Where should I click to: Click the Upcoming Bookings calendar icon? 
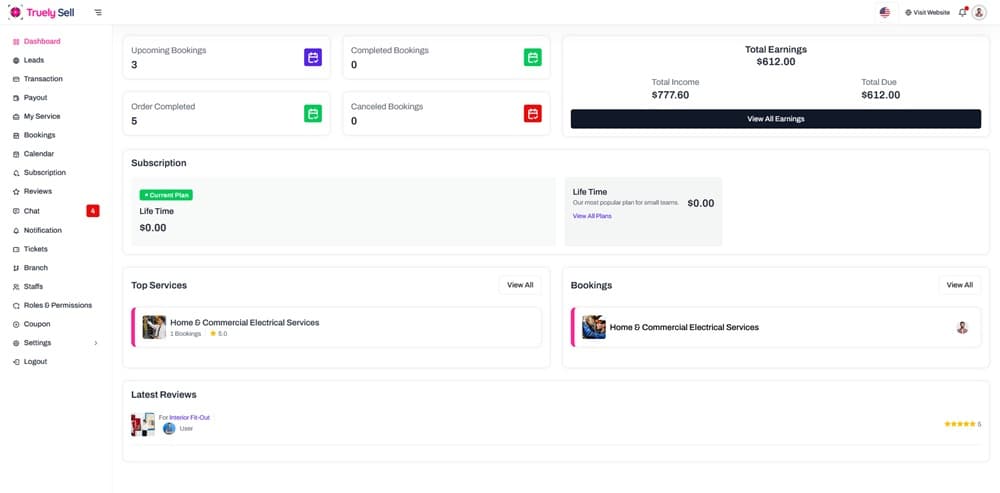313,58
